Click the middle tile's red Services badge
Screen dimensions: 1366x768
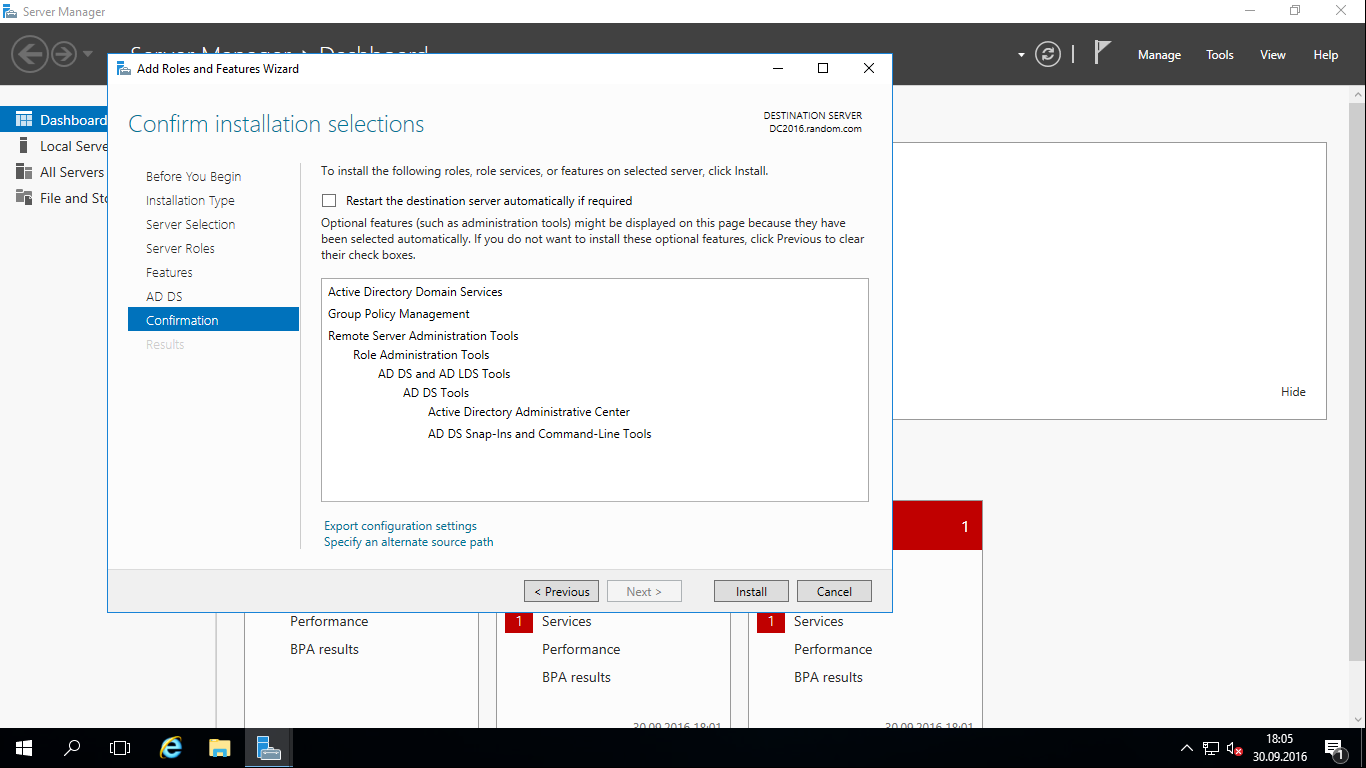pos(518,621)
